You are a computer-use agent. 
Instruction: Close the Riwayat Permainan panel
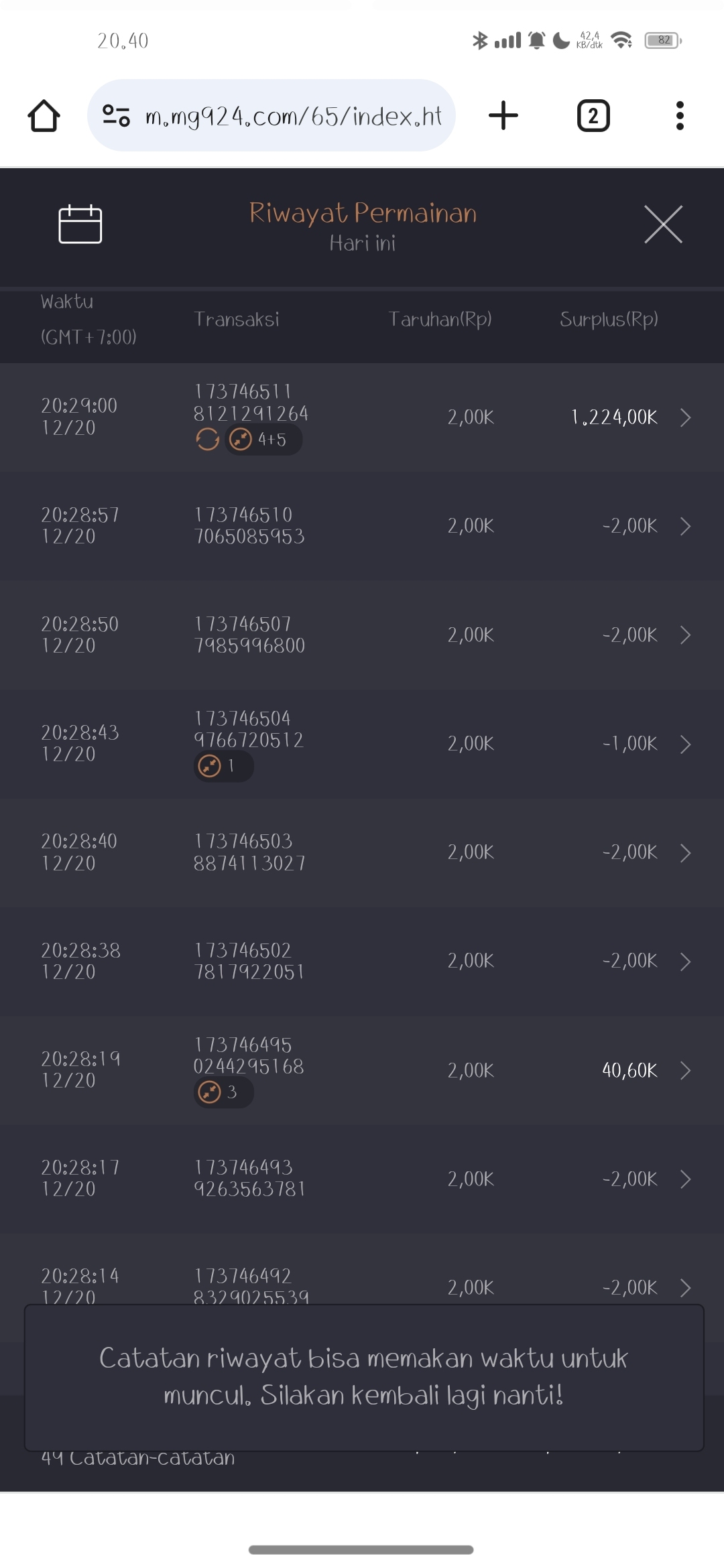663,224
